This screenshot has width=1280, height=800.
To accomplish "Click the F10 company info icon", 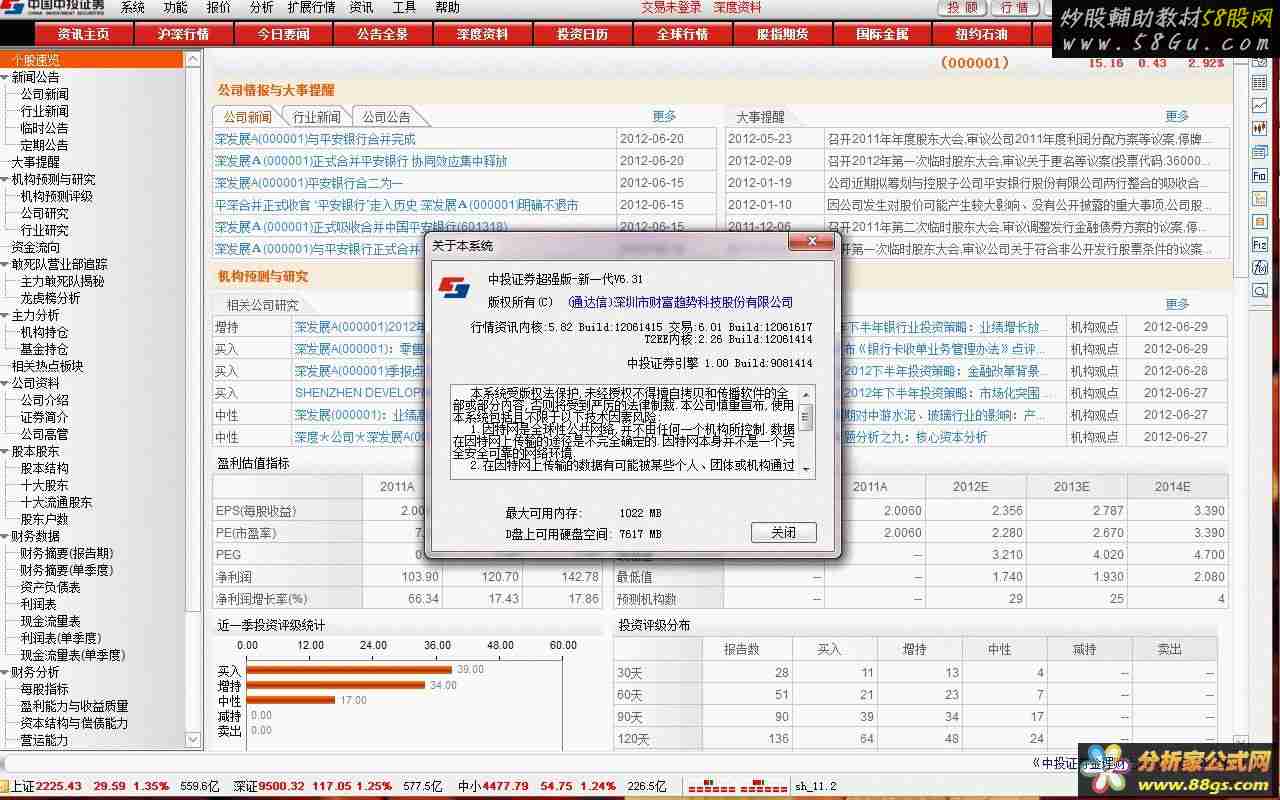I will coord(1259,175).
